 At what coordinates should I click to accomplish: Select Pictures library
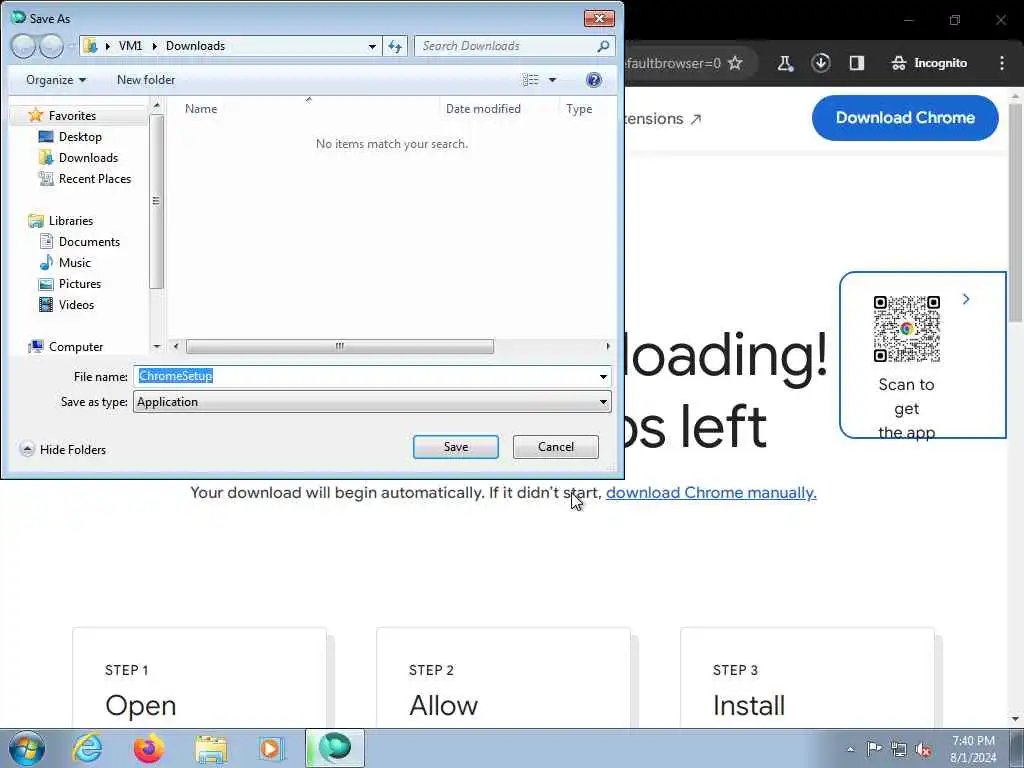[80, 283]
